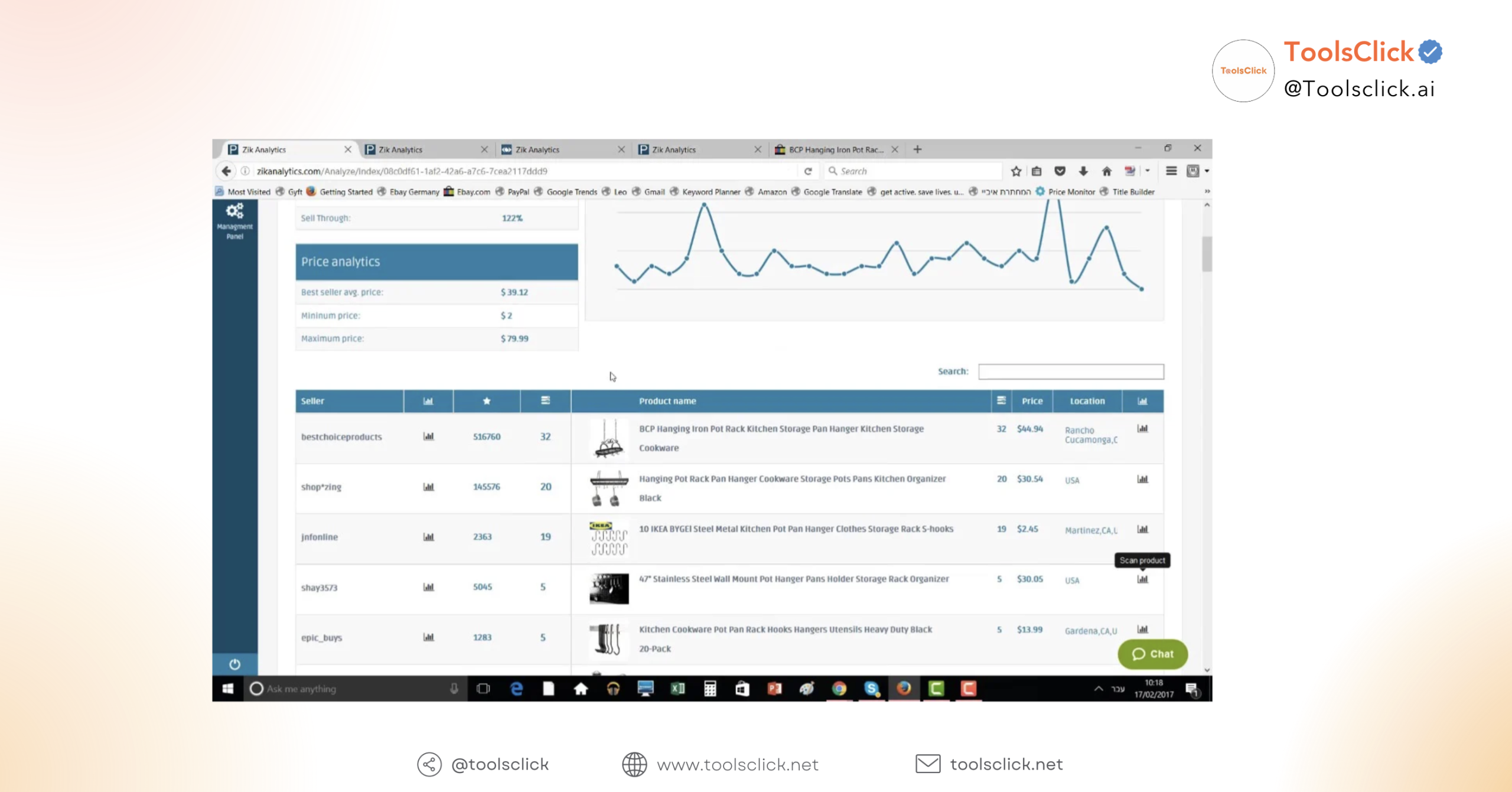1512x792 pixels.
Task: Show hidden system tray icons
Action: point(1099,689)
